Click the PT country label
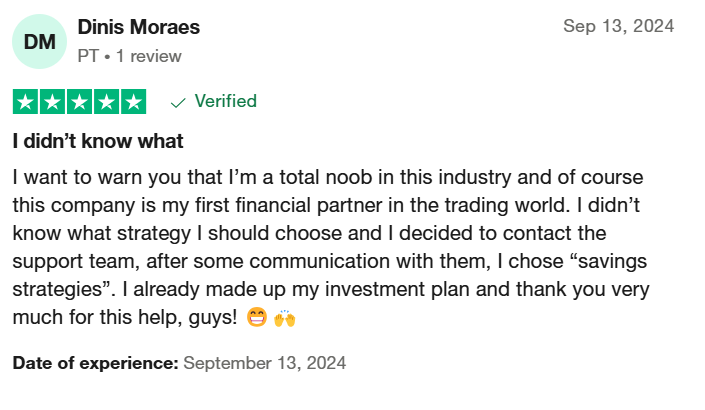The height and width of the screenshot is (410, 705). 88,56
